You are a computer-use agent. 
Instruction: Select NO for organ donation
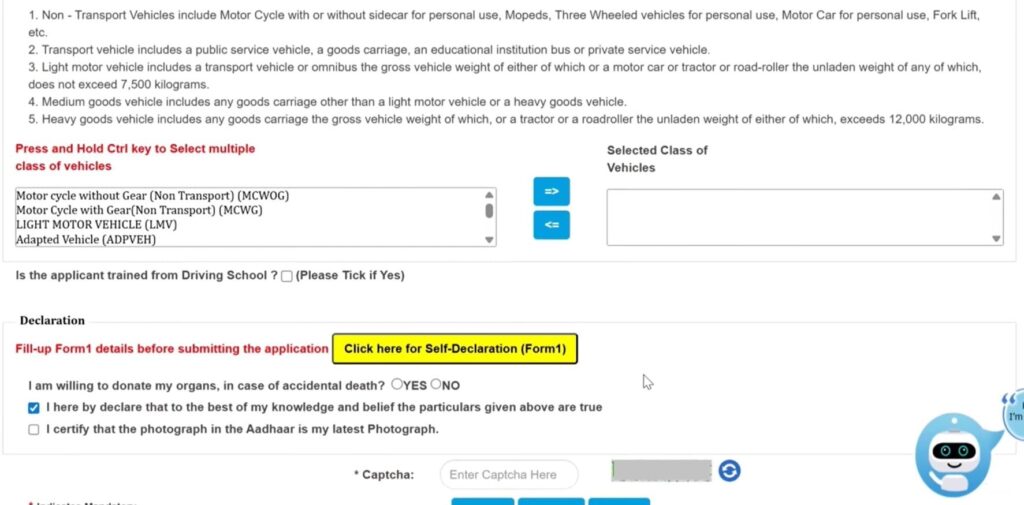coord(436,384)
